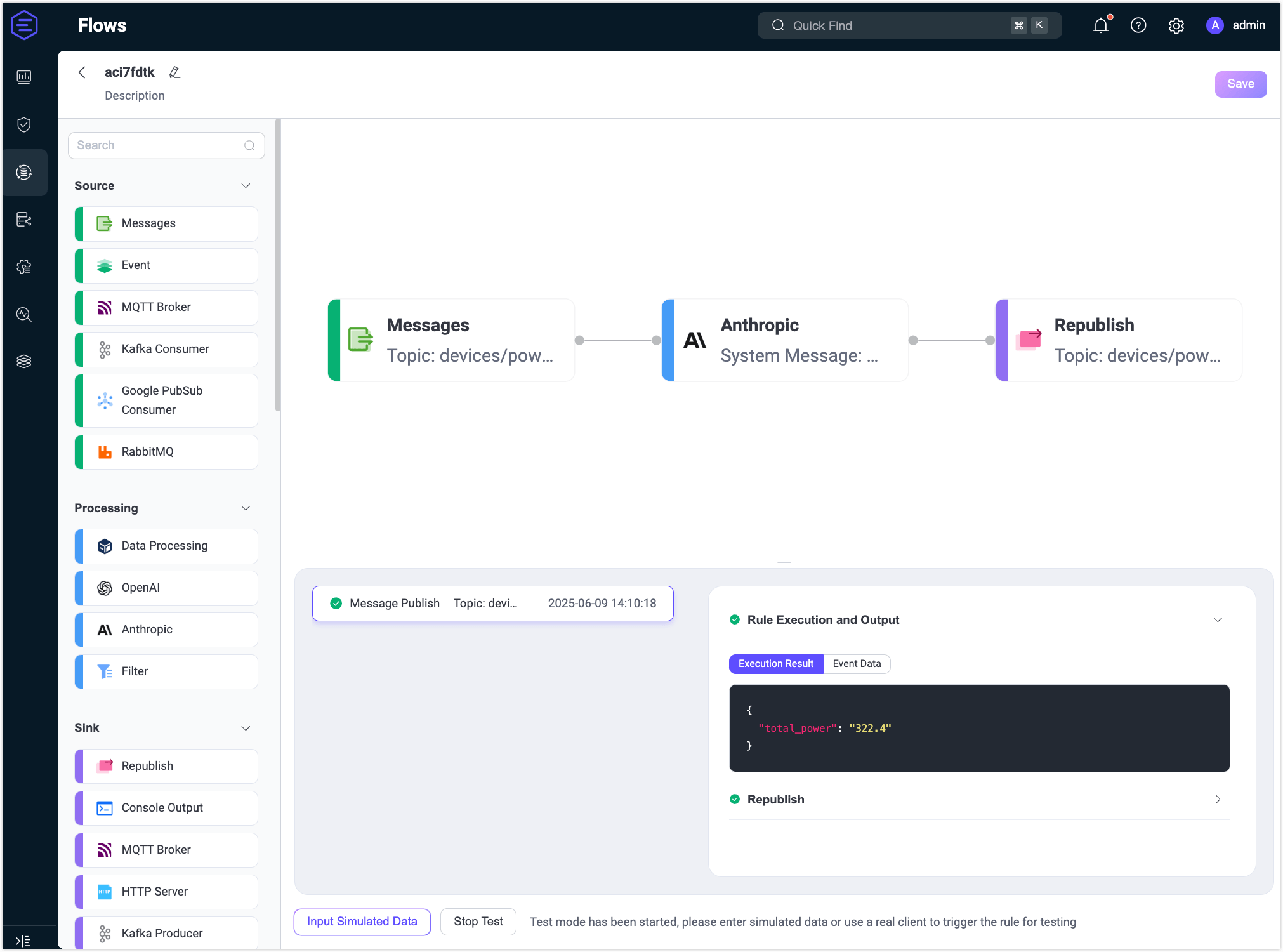Switch to Event Data tab
1283x952 pixels.
(857, 663)
